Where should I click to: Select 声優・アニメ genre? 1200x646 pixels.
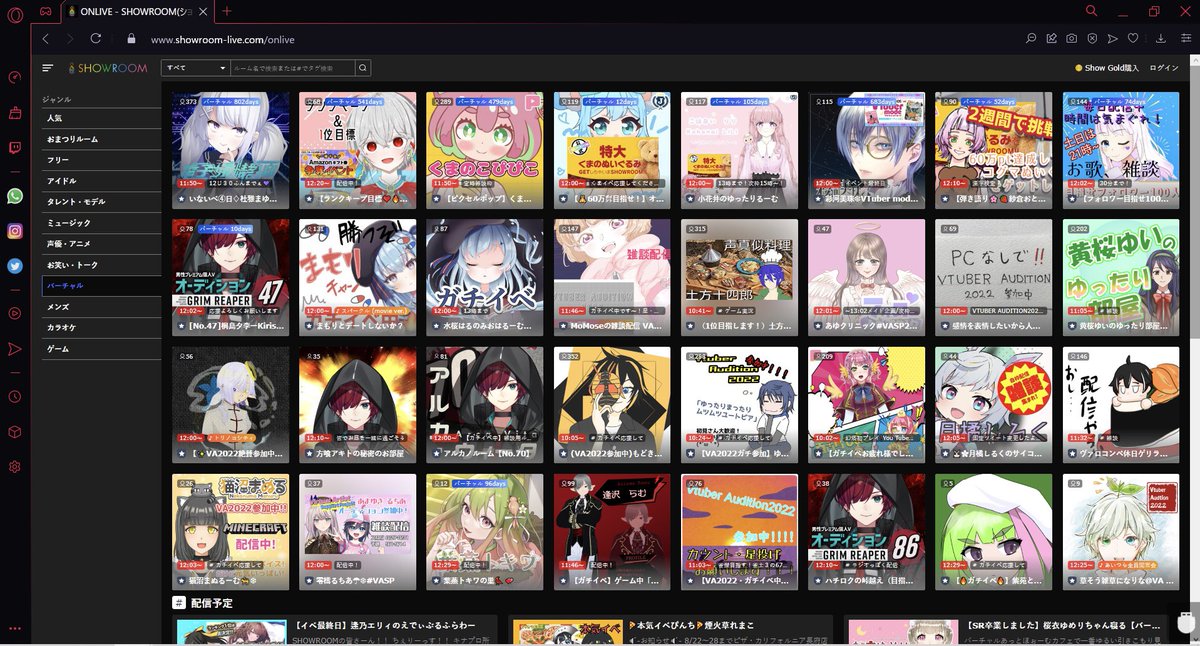101,244
